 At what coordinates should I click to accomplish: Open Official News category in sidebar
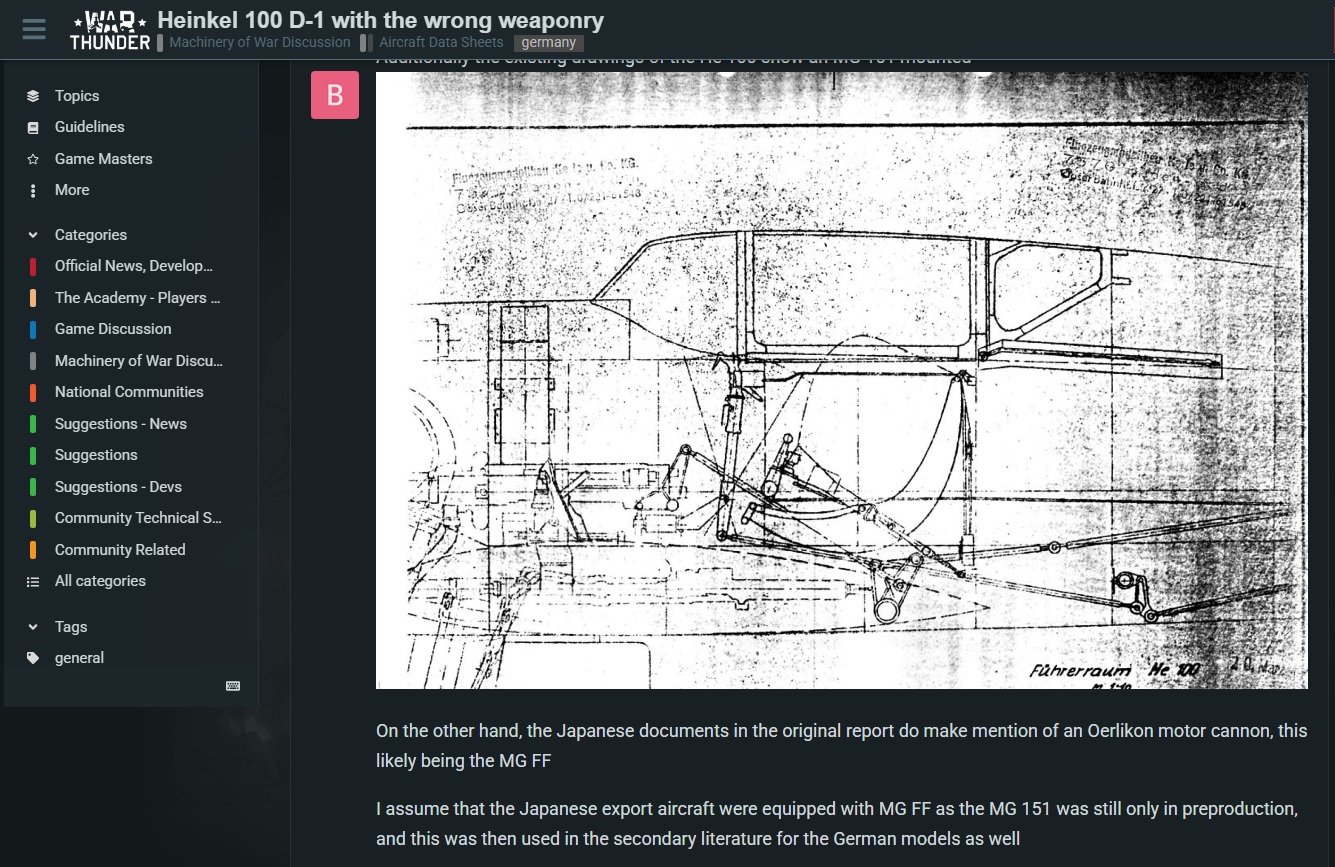(x=133, y=266)
